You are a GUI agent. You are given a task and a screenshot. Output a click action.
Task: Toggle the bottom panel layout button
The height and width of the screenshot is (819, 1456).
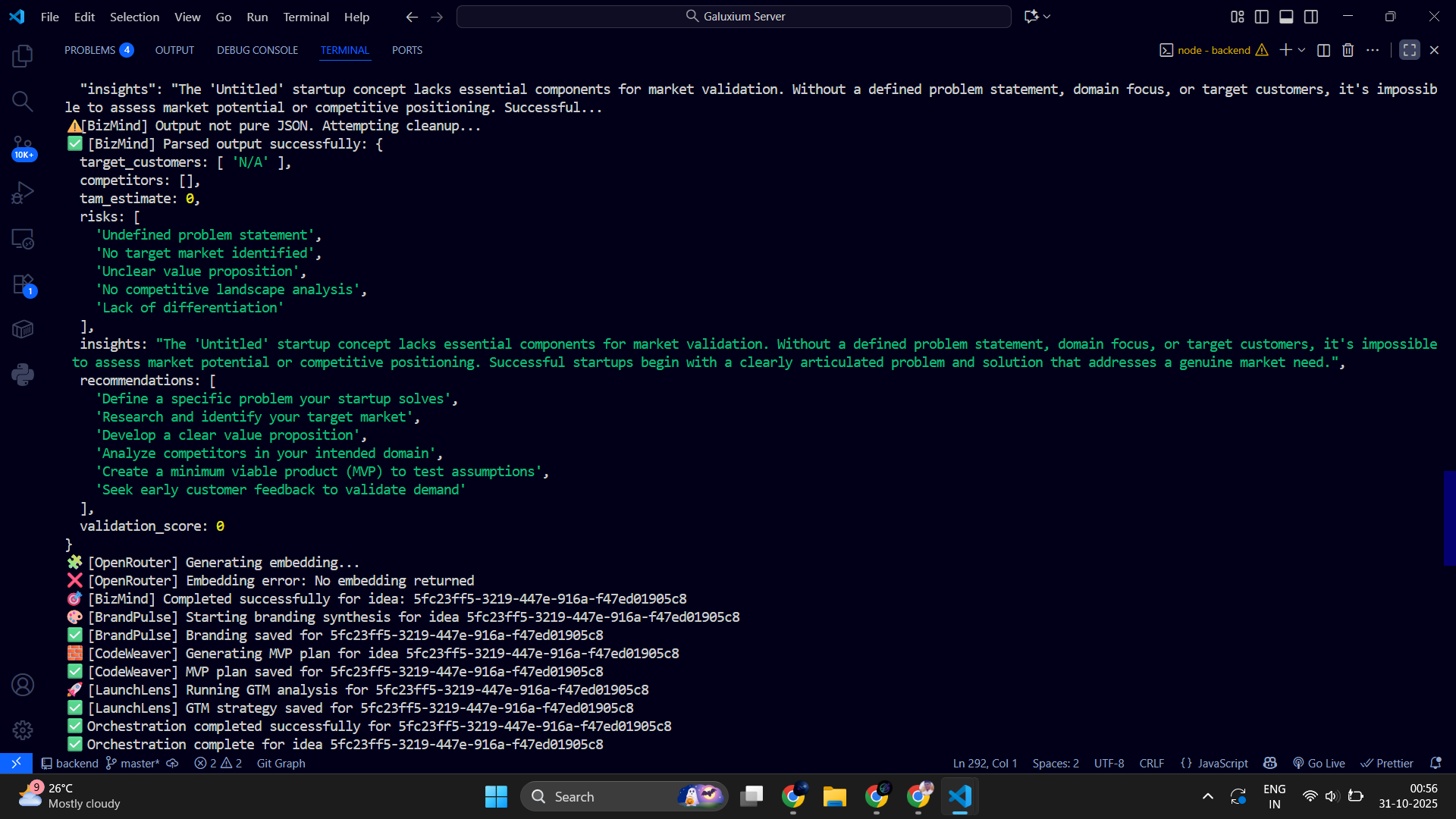point(1286,17)
